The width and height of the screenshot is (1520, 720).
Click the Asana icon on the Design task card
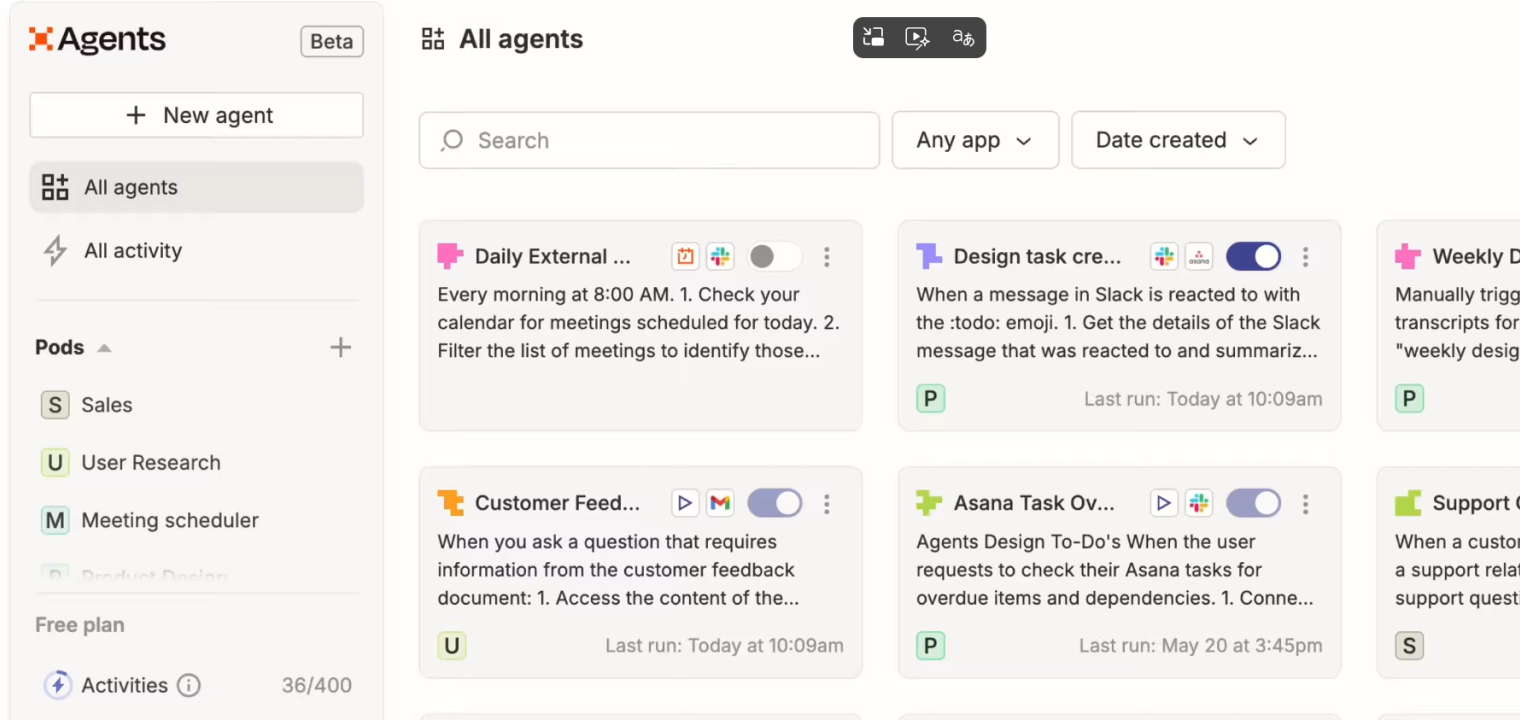[1199, 256]
